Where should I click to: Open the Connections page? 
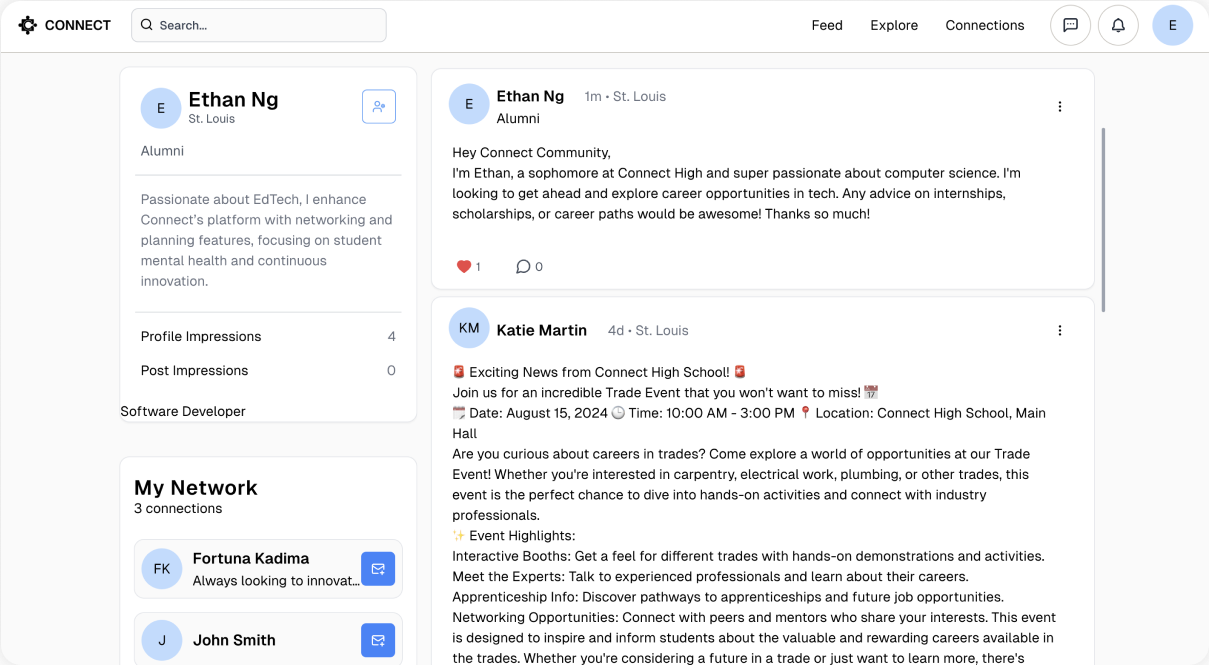click(x=984, y=25)
